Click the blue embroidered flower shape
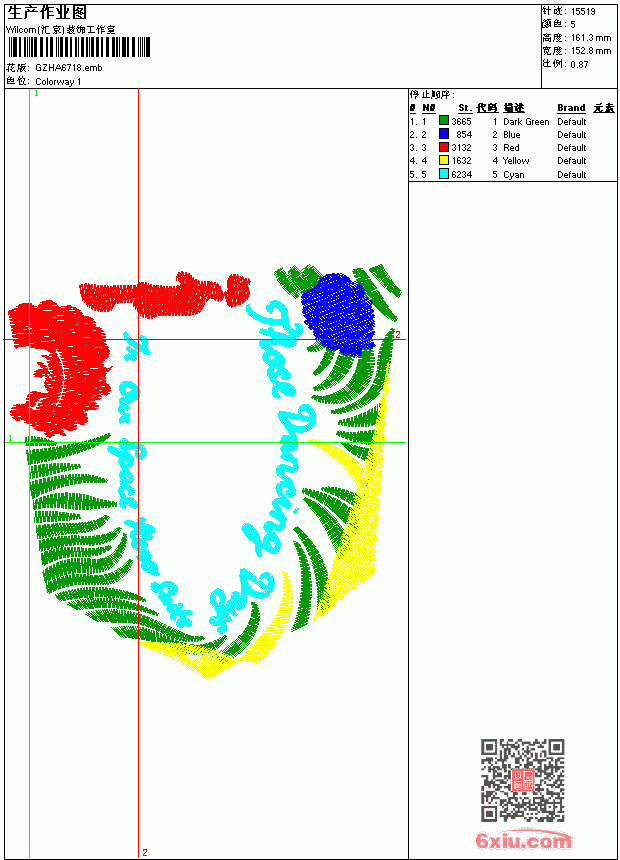The height and width of the screenshot is (860, 620). (339, 314)
